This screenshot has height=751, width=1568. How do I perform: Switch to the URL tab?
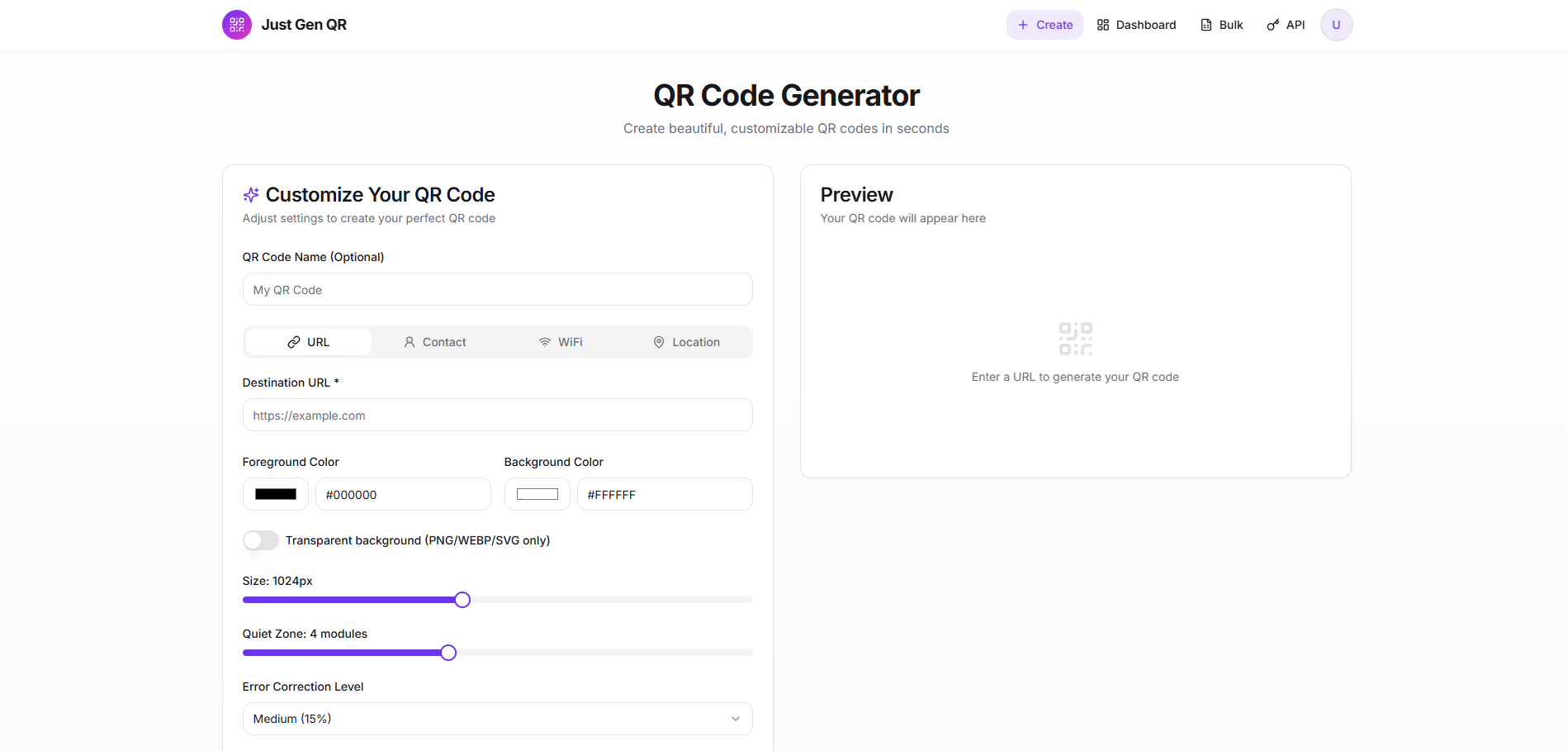(x=307, y=341)
